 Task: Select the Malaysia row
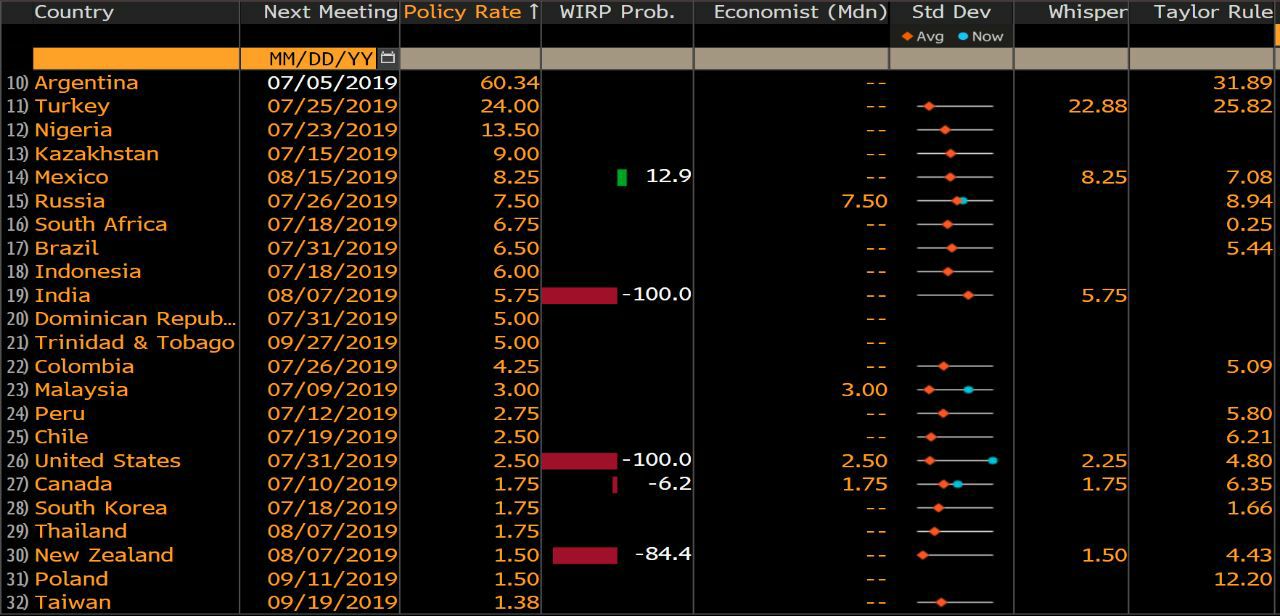point(81,390)
